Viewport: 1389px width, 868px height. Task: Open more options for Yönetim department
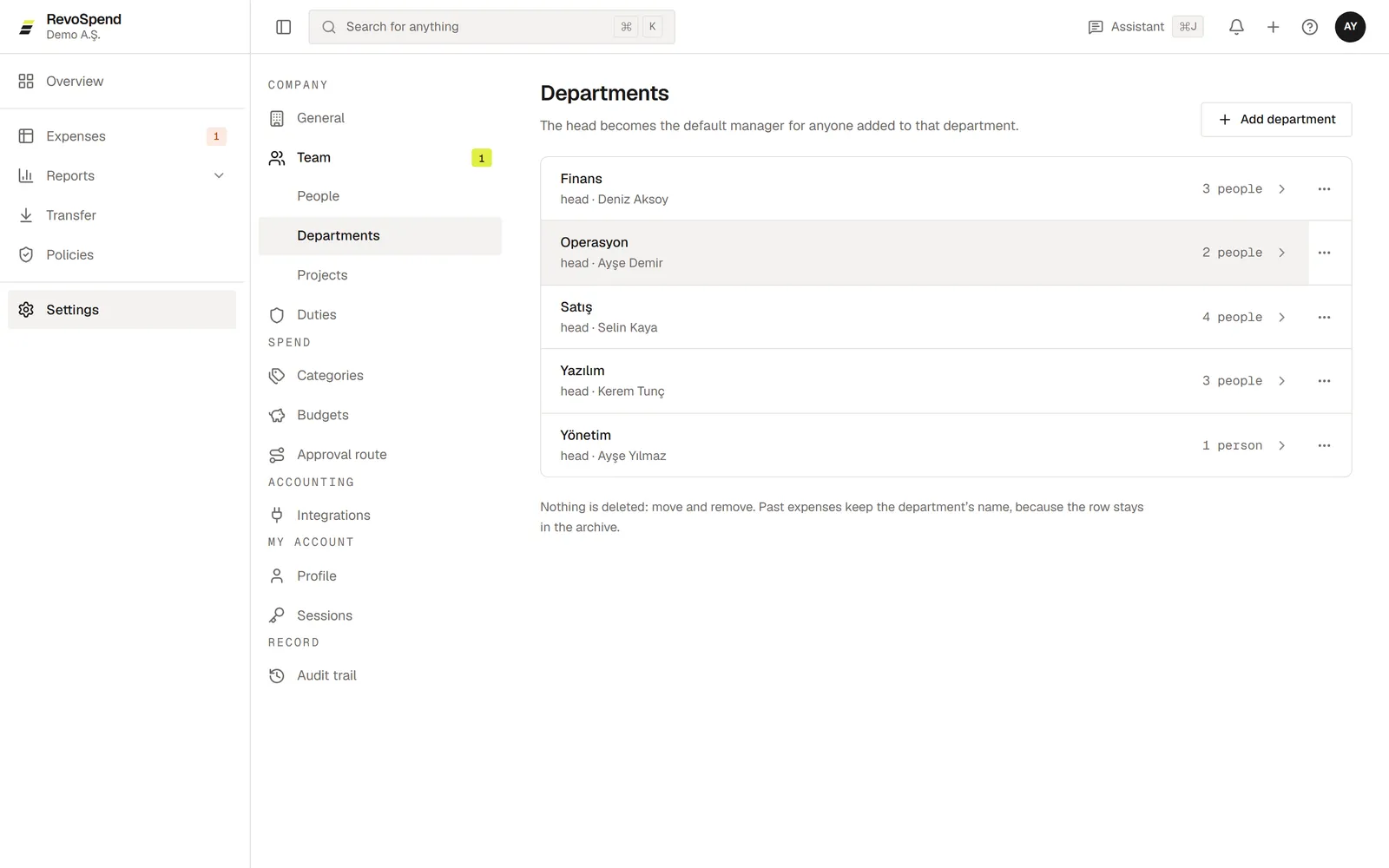pyautogui.click(x=1324, y=445)
